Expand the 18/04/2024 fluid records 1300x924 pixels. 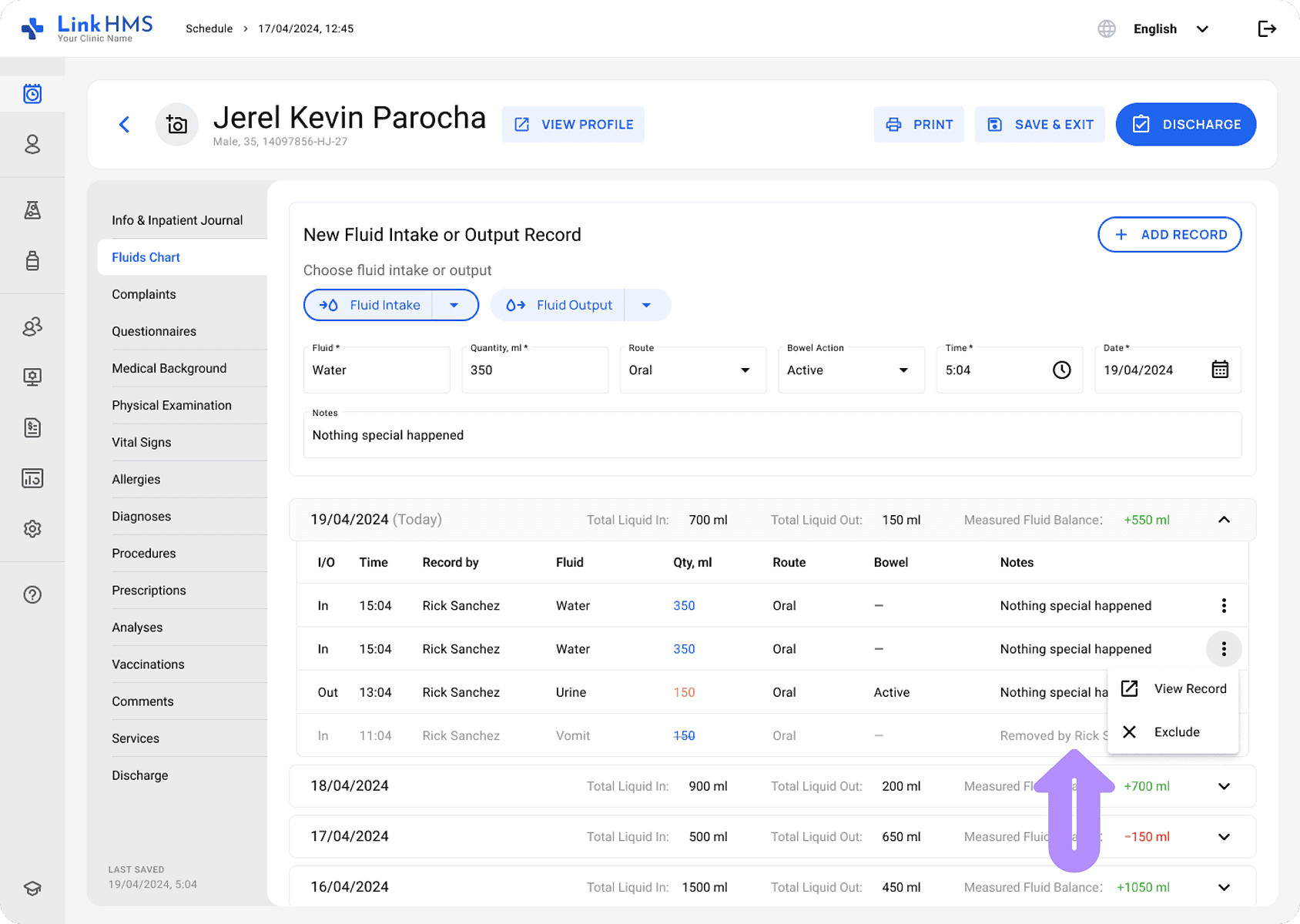1224,786
